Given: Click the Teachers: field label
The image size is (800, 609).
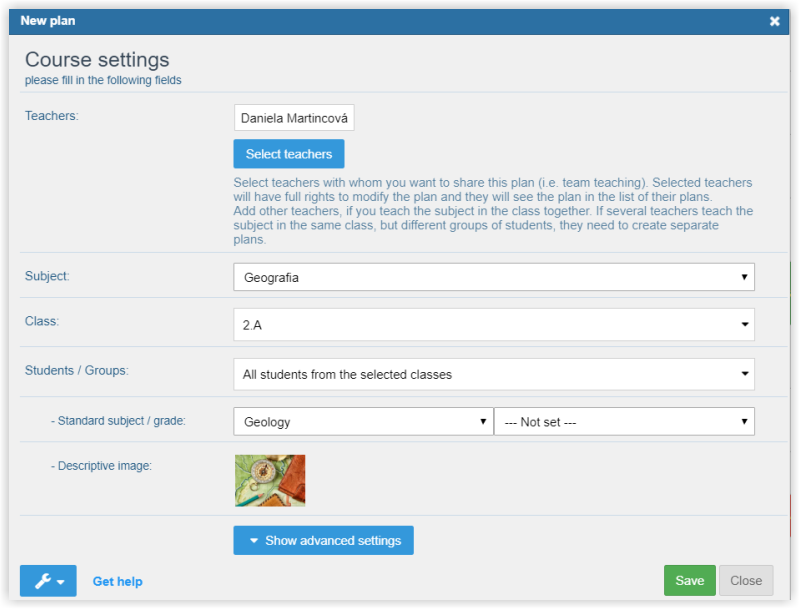Looking at the screenshot, I should pos(51,115).
